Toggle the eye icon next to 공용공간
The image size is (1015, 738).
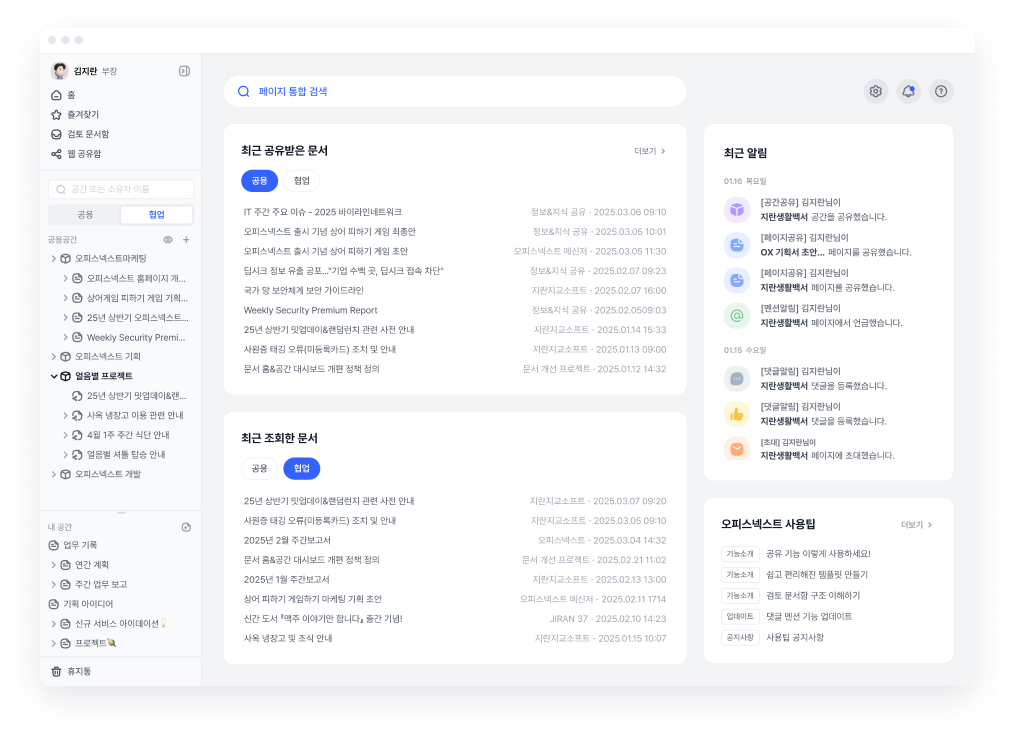tap(166, 240)
